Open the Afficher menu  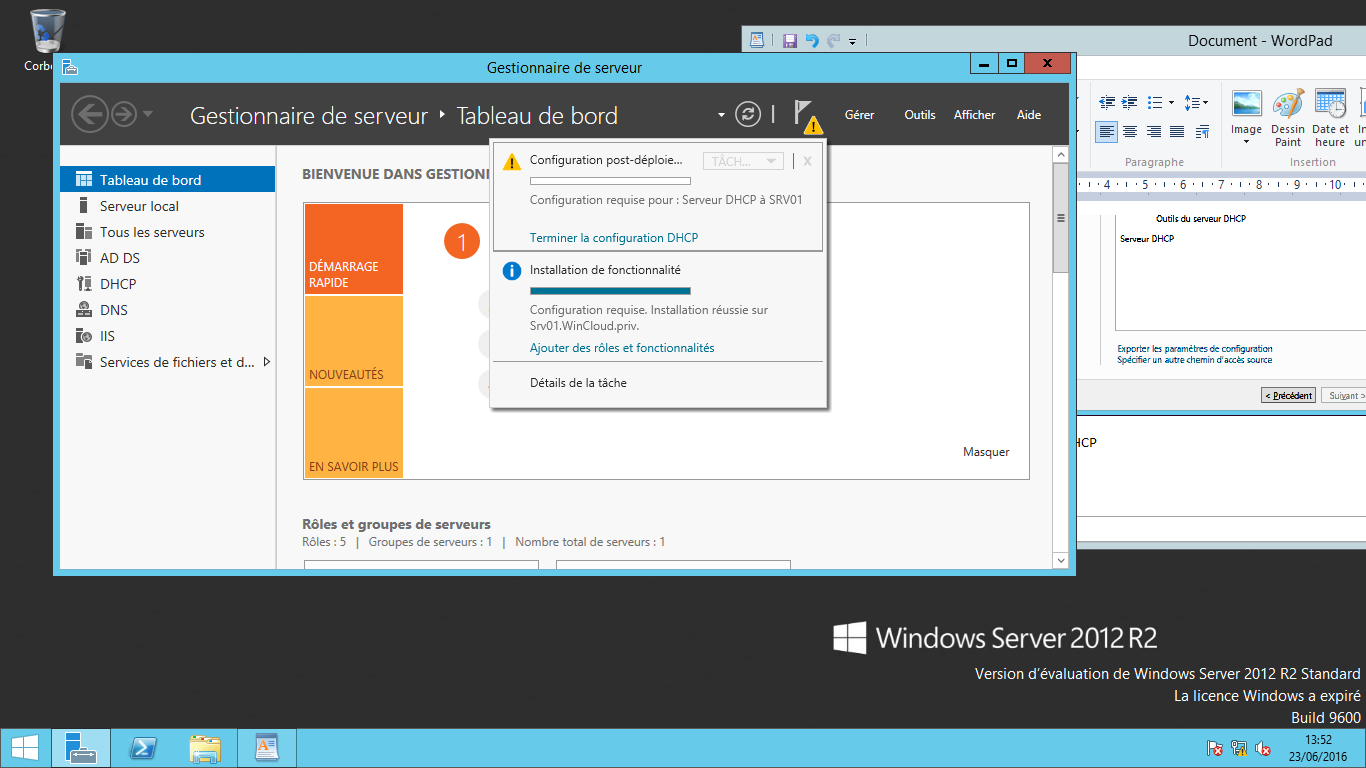pyautogui.click(x=974, y=115)
